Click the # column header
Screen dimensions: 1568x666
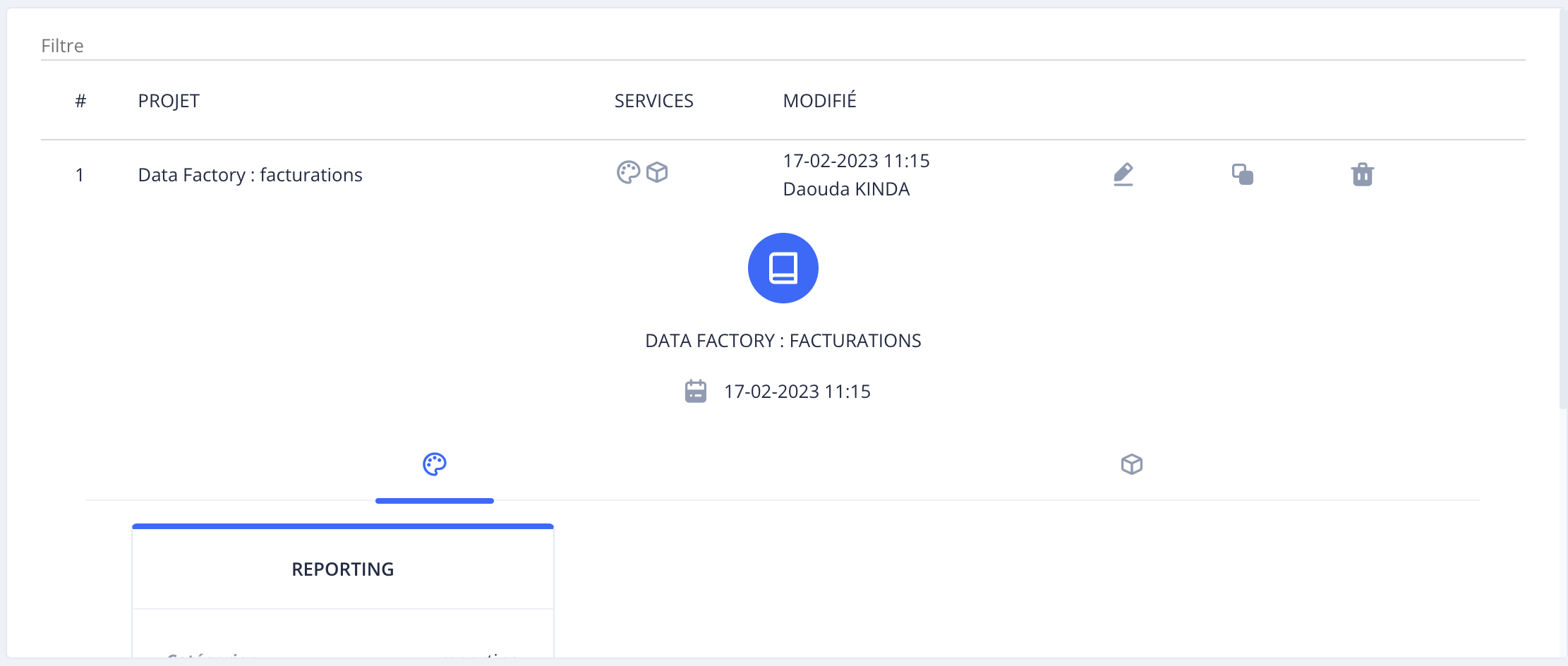click(x=80, y=101)
